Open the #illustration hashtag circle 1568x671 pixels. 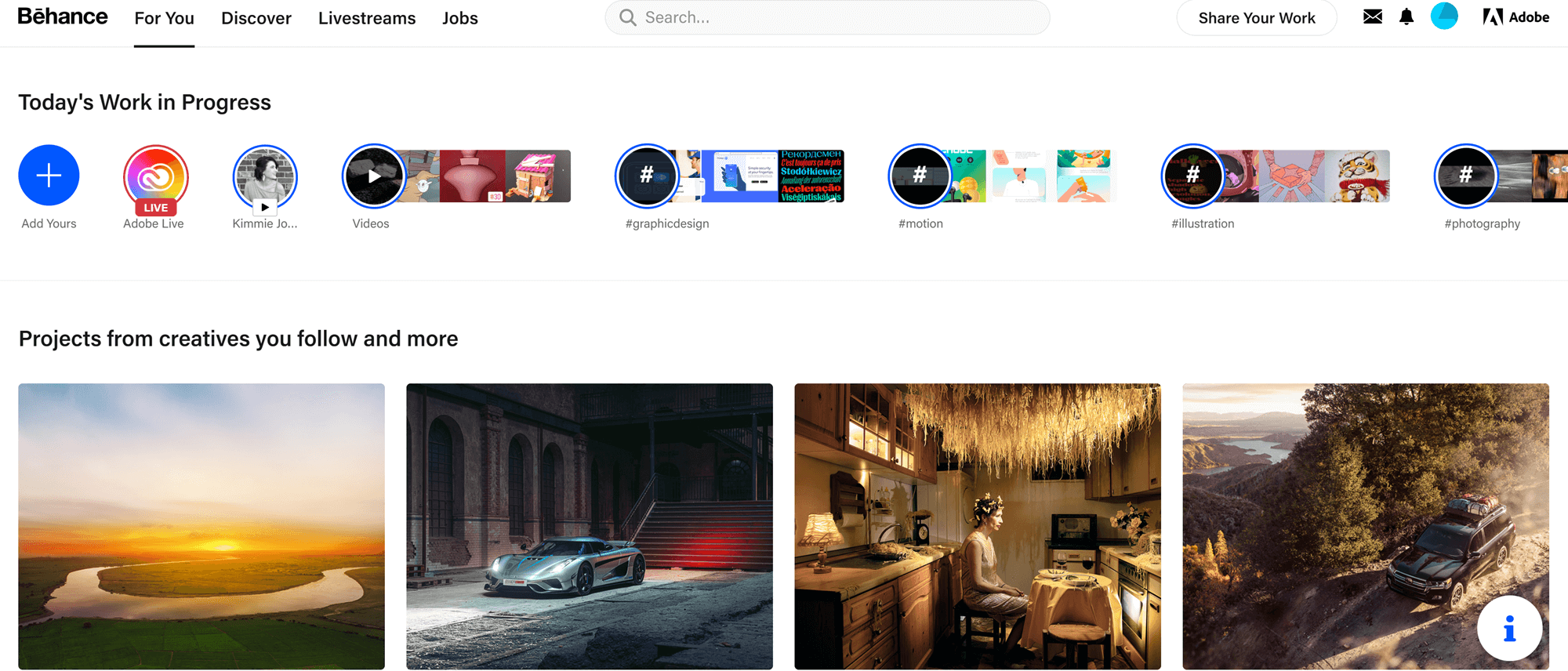[1192, 176]
